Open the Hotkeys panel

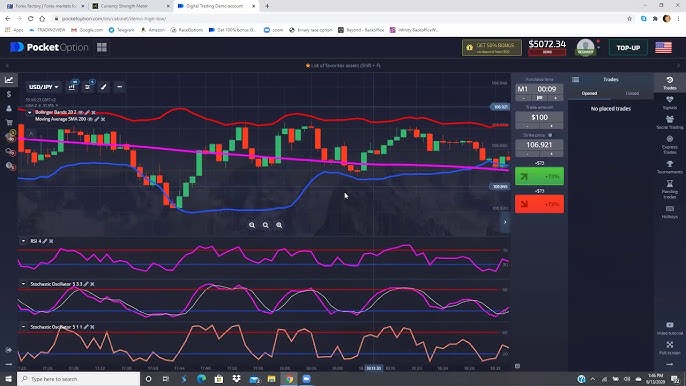coord(669,212)
